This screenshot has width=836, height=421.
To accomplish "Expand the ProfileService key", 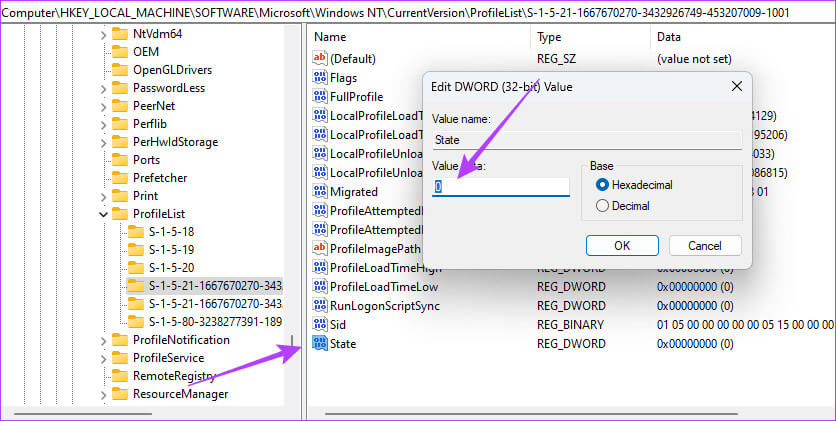I will (103, 359).
